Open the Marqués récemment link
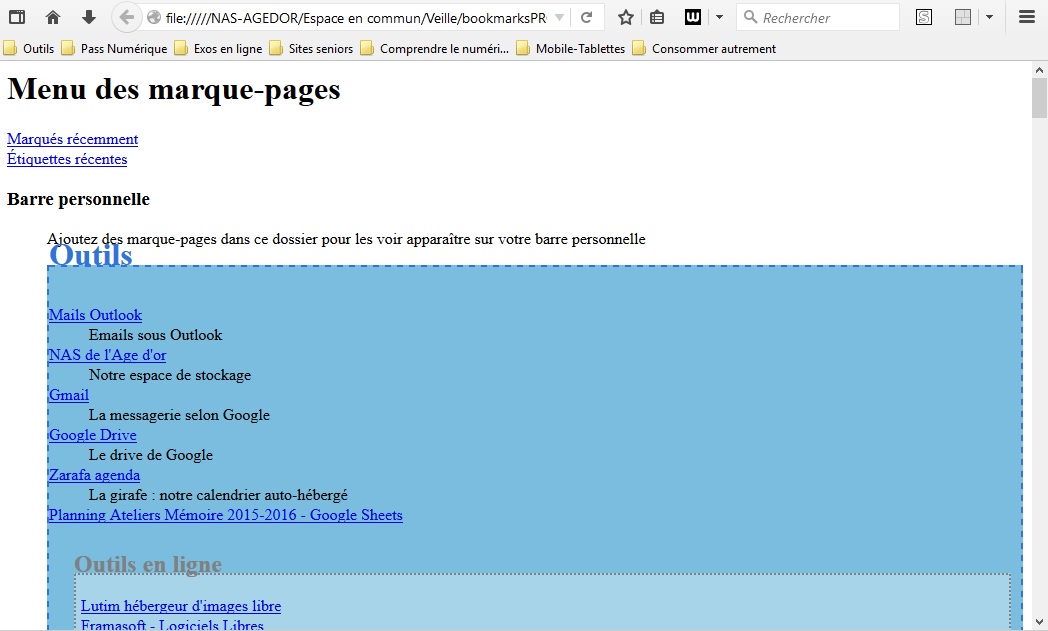This screenshot has height=631, width=1048. coord(72,139)
